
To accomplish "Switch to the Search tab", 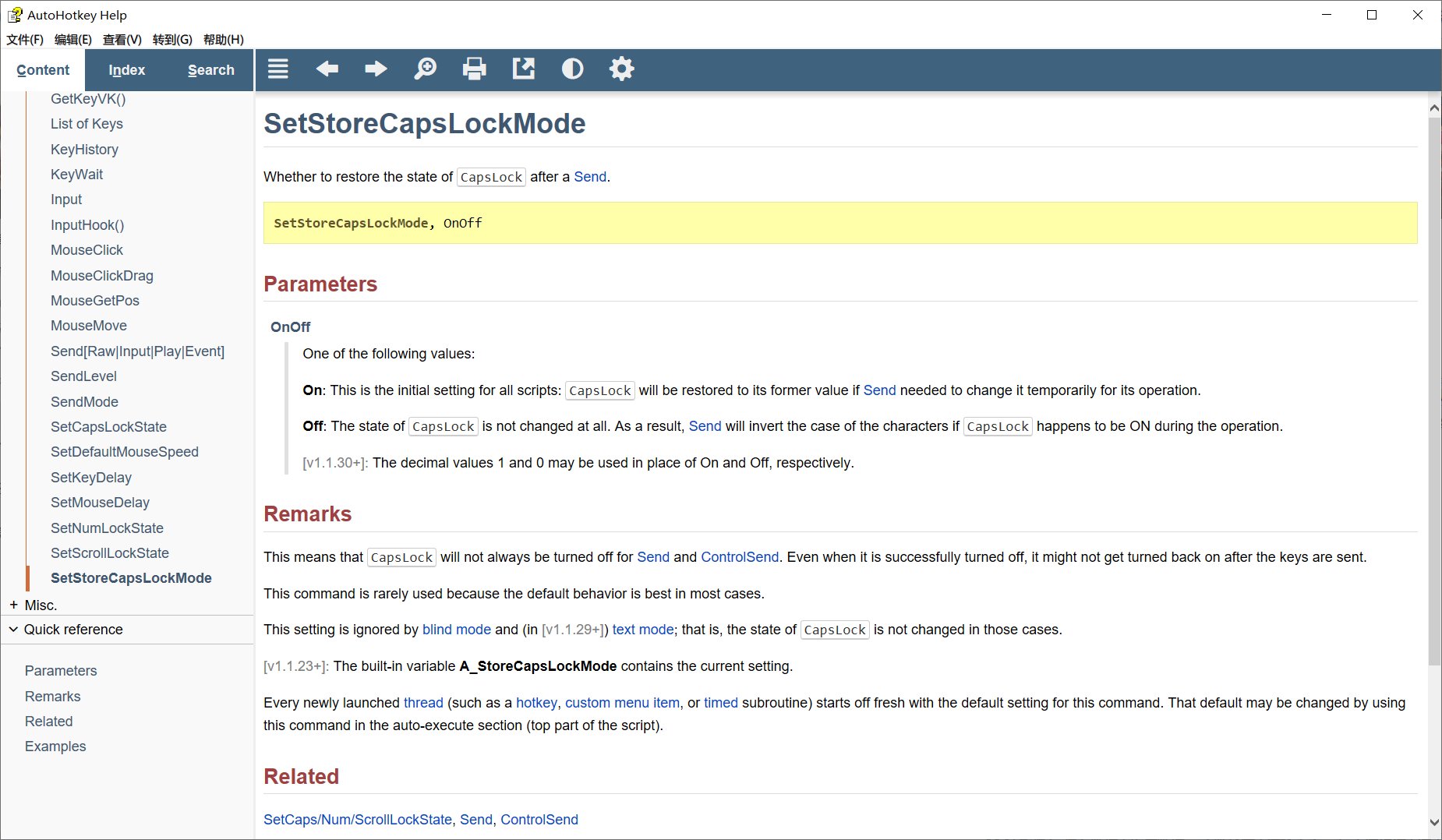I will pos(211,70).
